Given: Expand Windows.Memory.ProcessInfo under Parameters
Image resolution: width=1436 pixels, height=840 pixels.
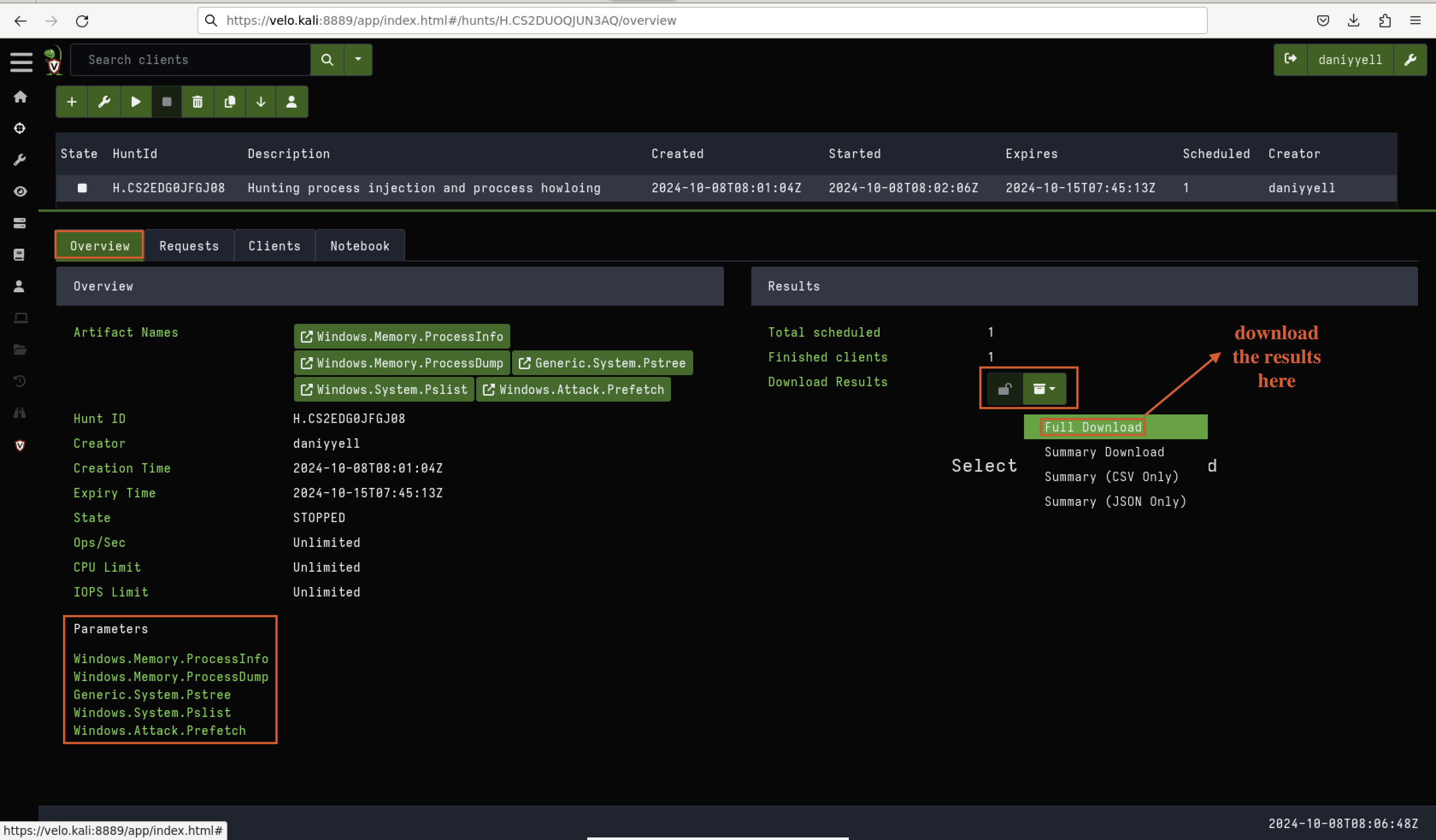Looking at the screenshot, I should [x=171, y=659].
